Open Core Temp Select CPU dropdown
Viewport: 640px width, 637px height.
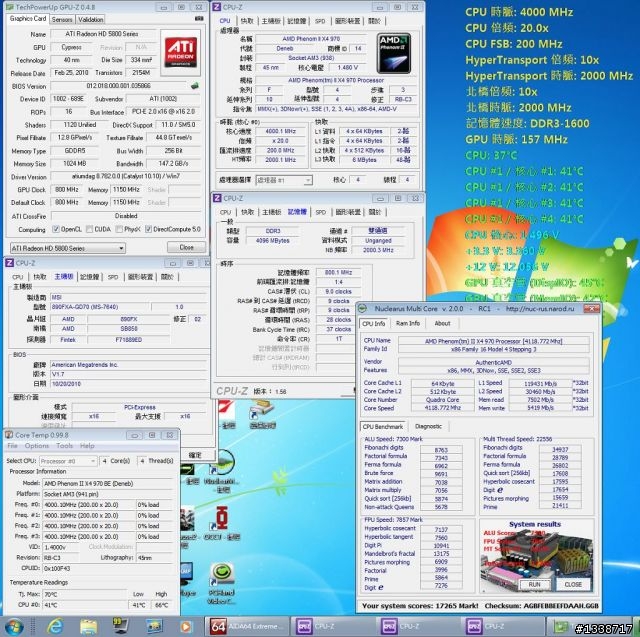click(x=68, y=461)
